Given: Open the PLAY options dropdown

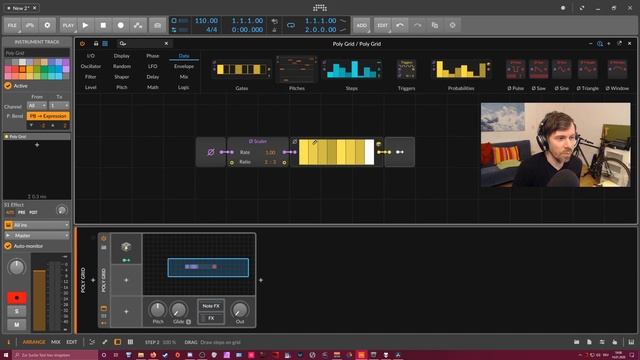Looking at the screenshot, I should [x=68, y=25].
